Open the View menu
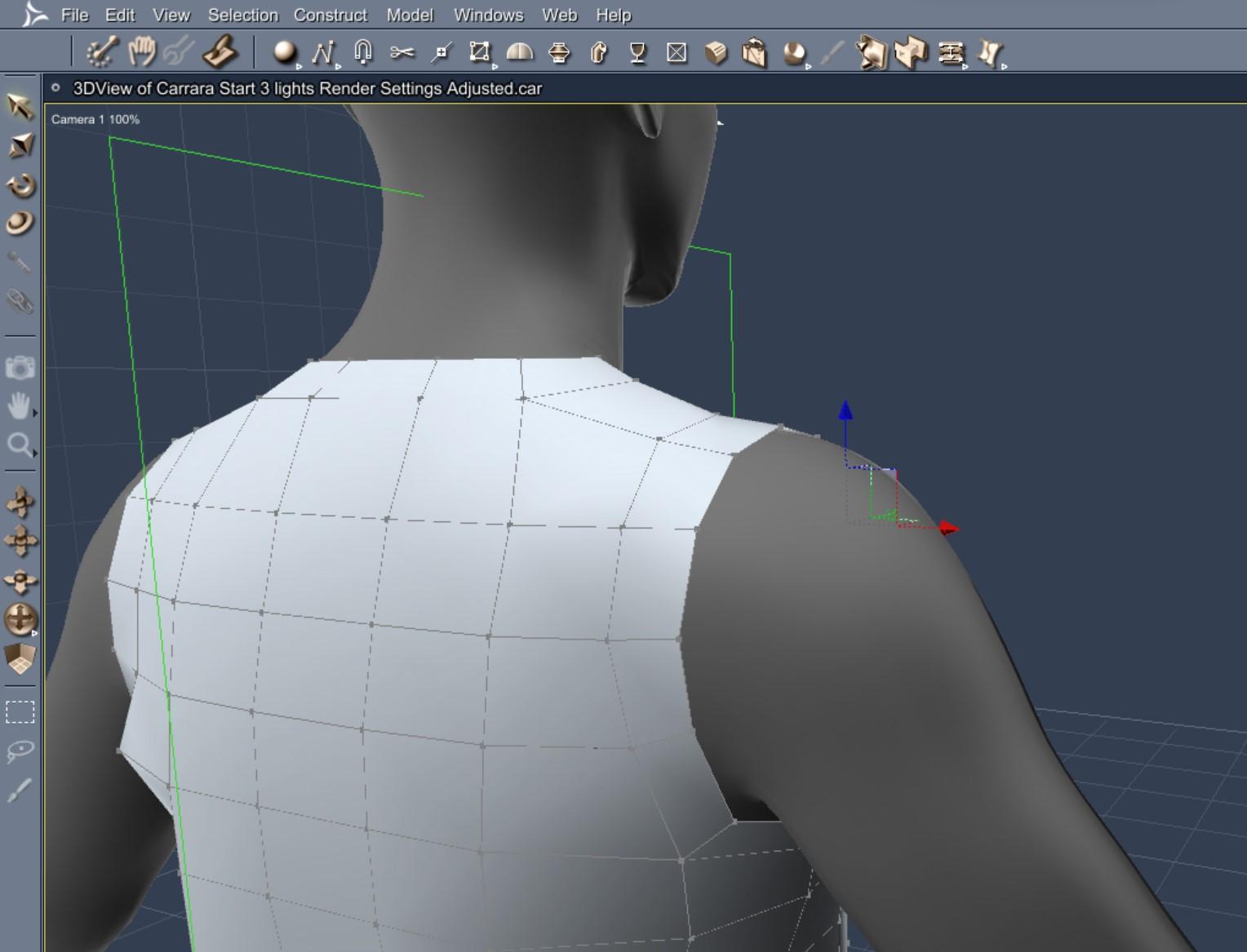This screenshot has width=1247, height=952. click(x=171, y=15)
